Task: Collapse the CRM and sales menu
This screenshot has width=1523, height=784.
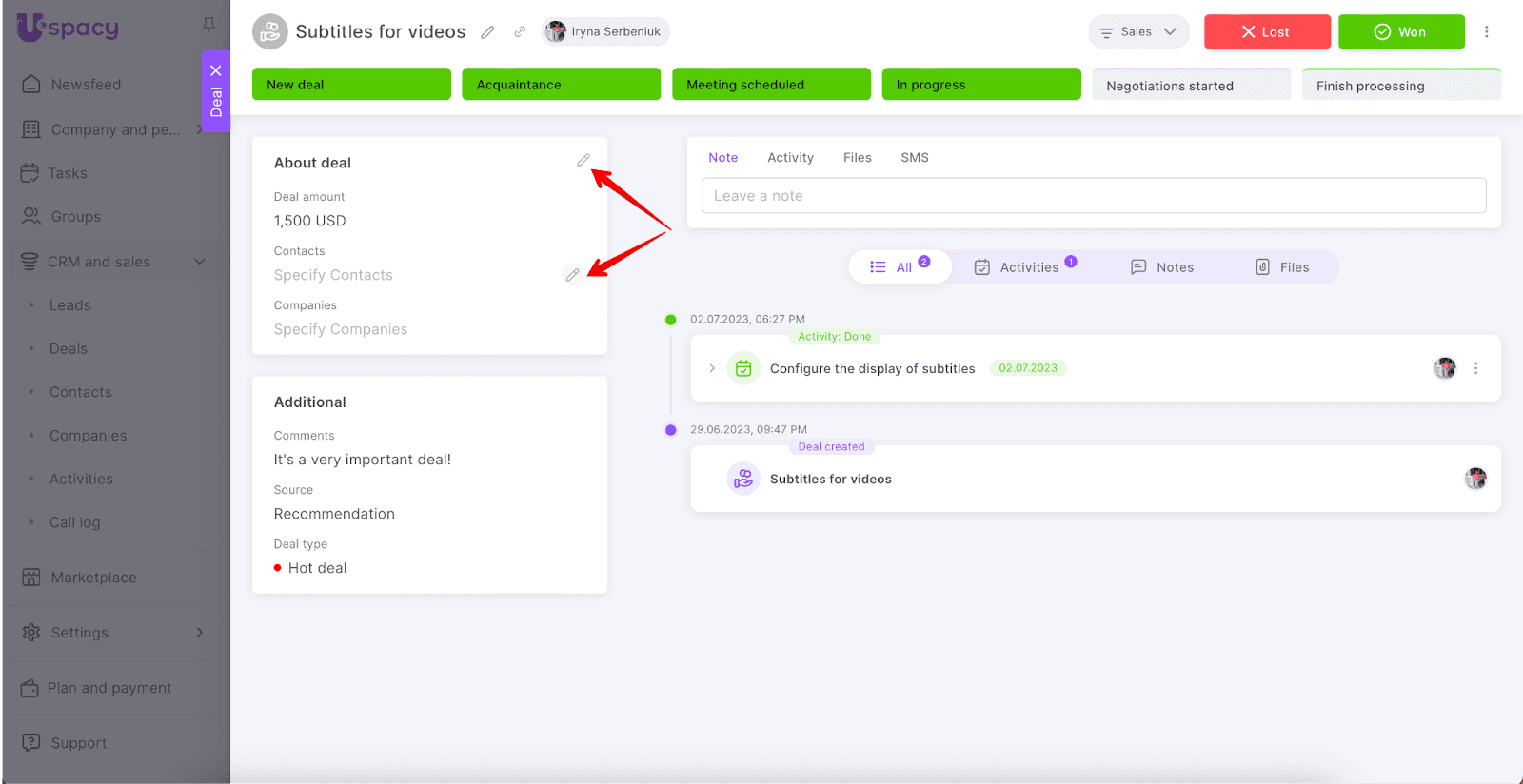Action: pyautogui.click(x=200, y=262)
